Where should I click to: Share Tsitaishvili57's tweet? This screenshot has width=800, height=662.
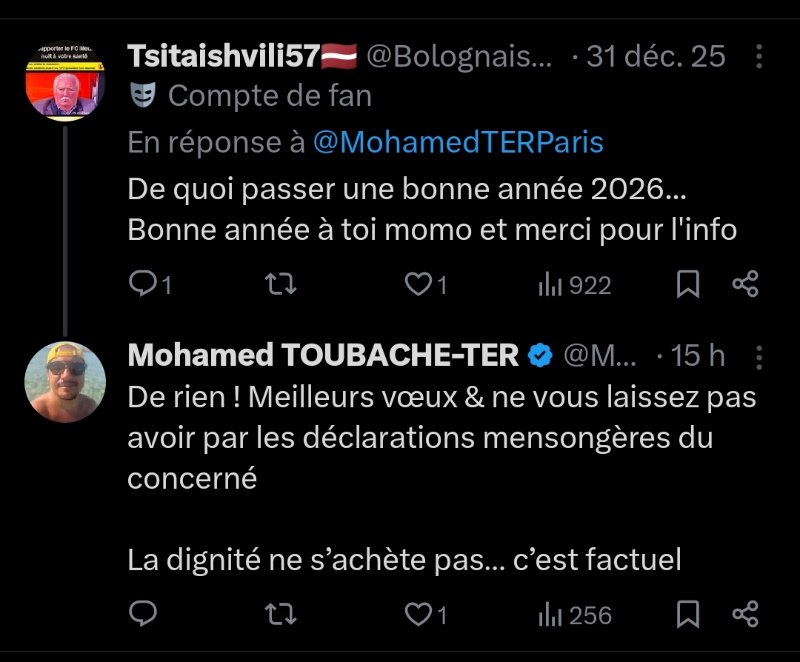point(745,285)
